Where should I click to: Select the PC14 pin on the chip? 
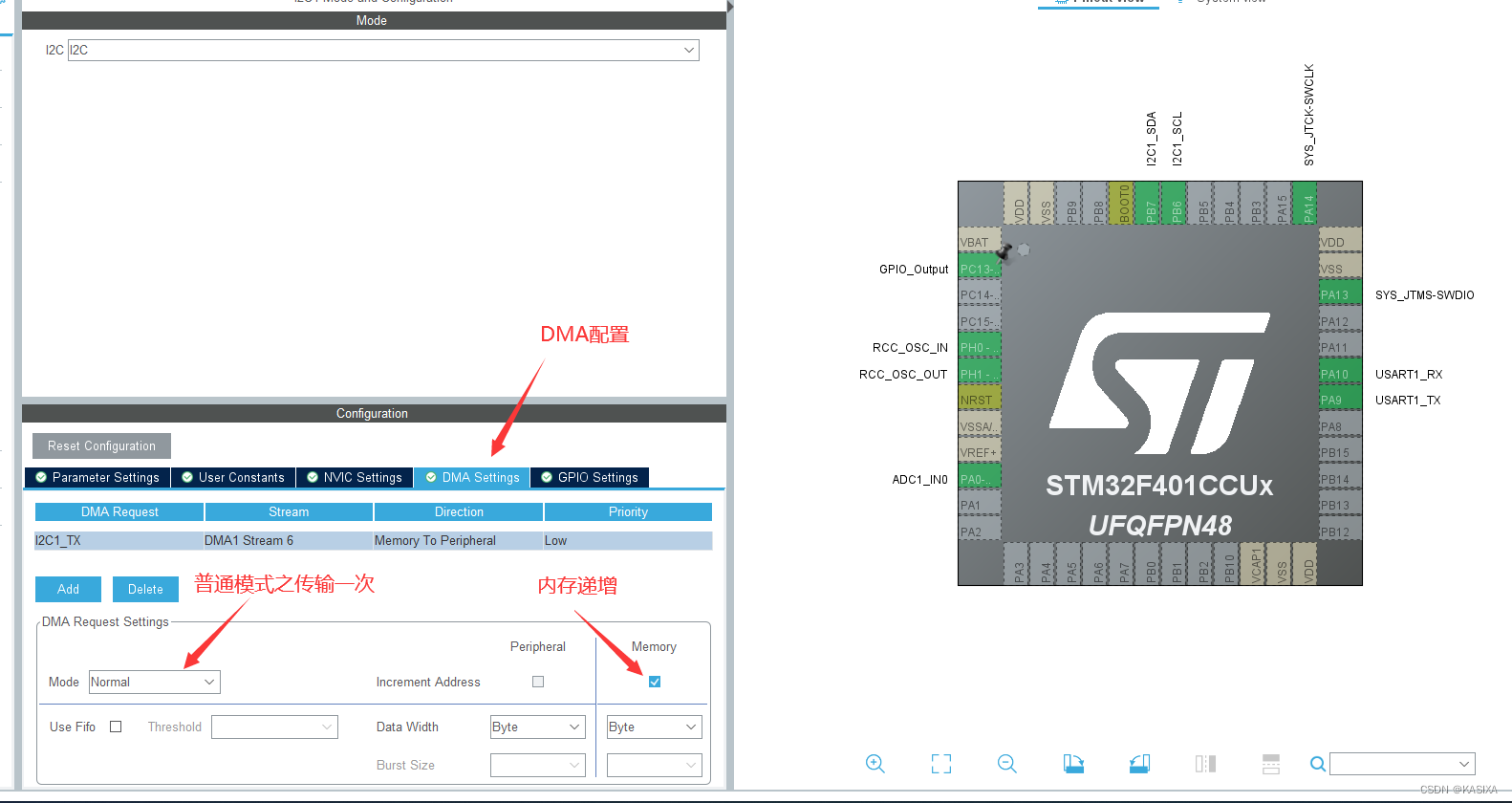tap(980, 294)
